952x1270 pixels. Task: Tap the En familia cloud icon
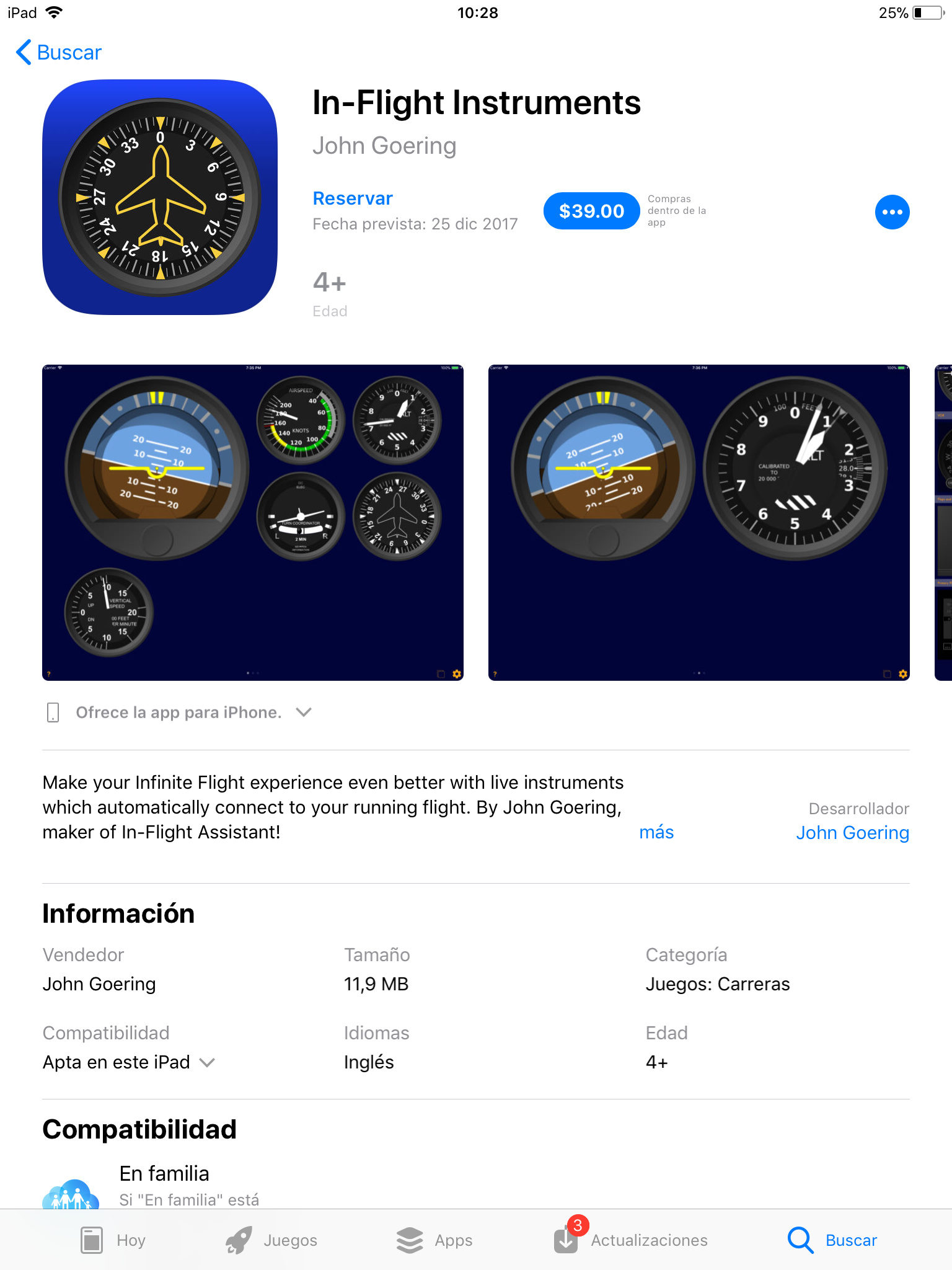(71, 1194)
